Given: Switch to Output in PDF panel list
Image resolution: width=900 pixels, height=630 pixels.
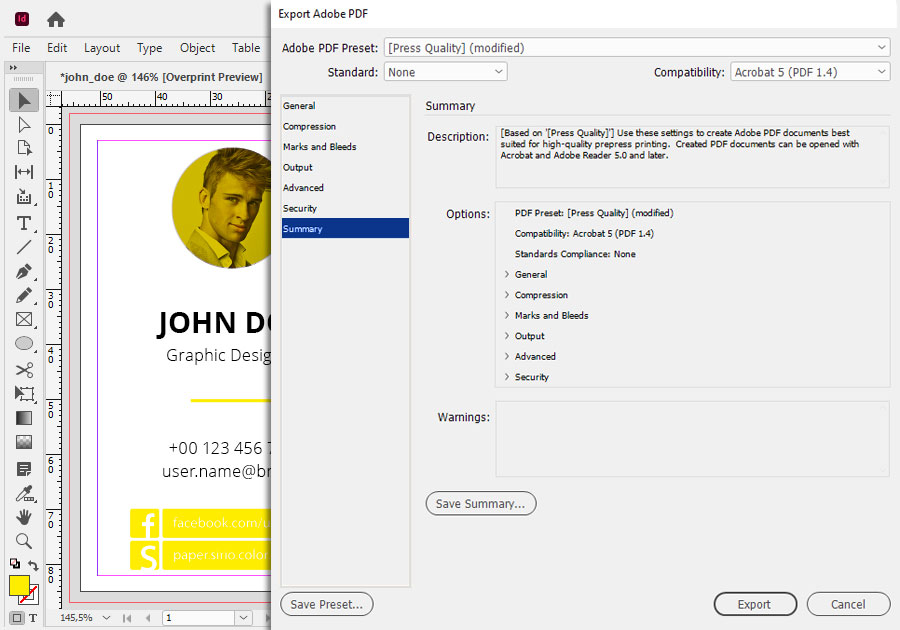Looking at the screenshot, I should coord(345,168).
